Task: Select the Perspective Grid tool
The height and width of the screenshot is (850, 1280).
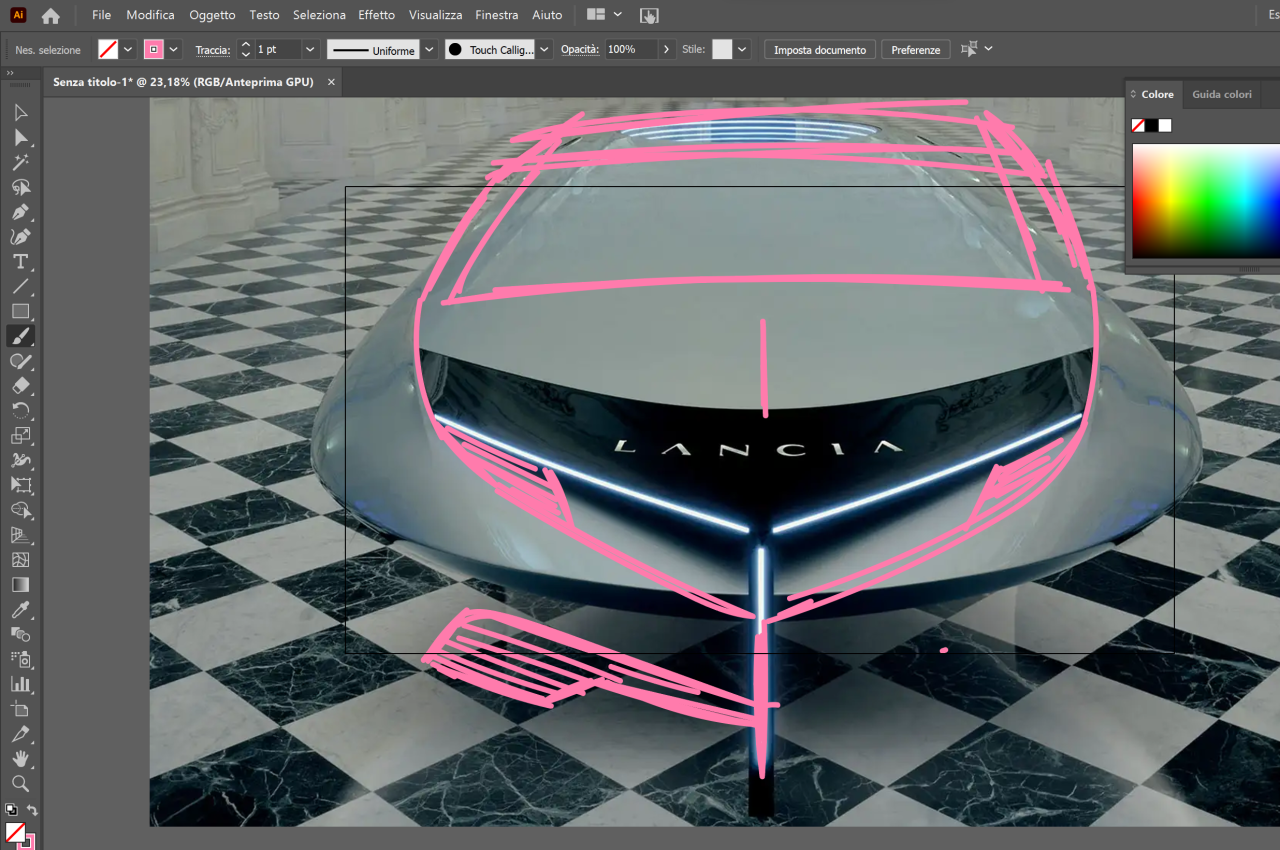Action: pos(20,536)
